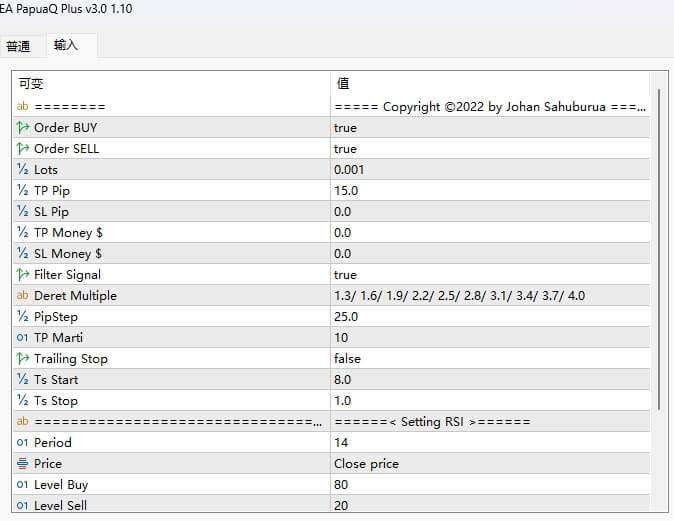Viewport: 674px width, 521px height.
Task: Edit the SL Pip value 0.0
Action: 490,211
